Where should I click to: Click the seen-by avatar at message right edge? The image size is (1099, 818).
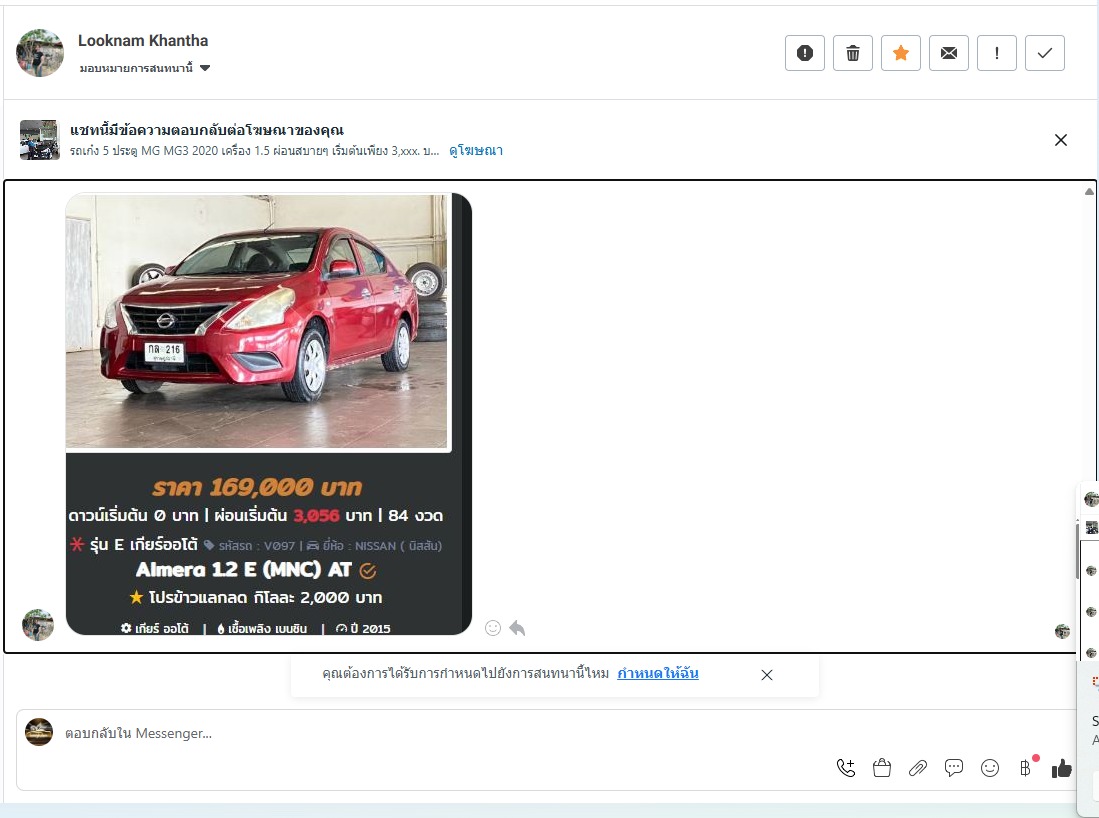(1063, 631)
